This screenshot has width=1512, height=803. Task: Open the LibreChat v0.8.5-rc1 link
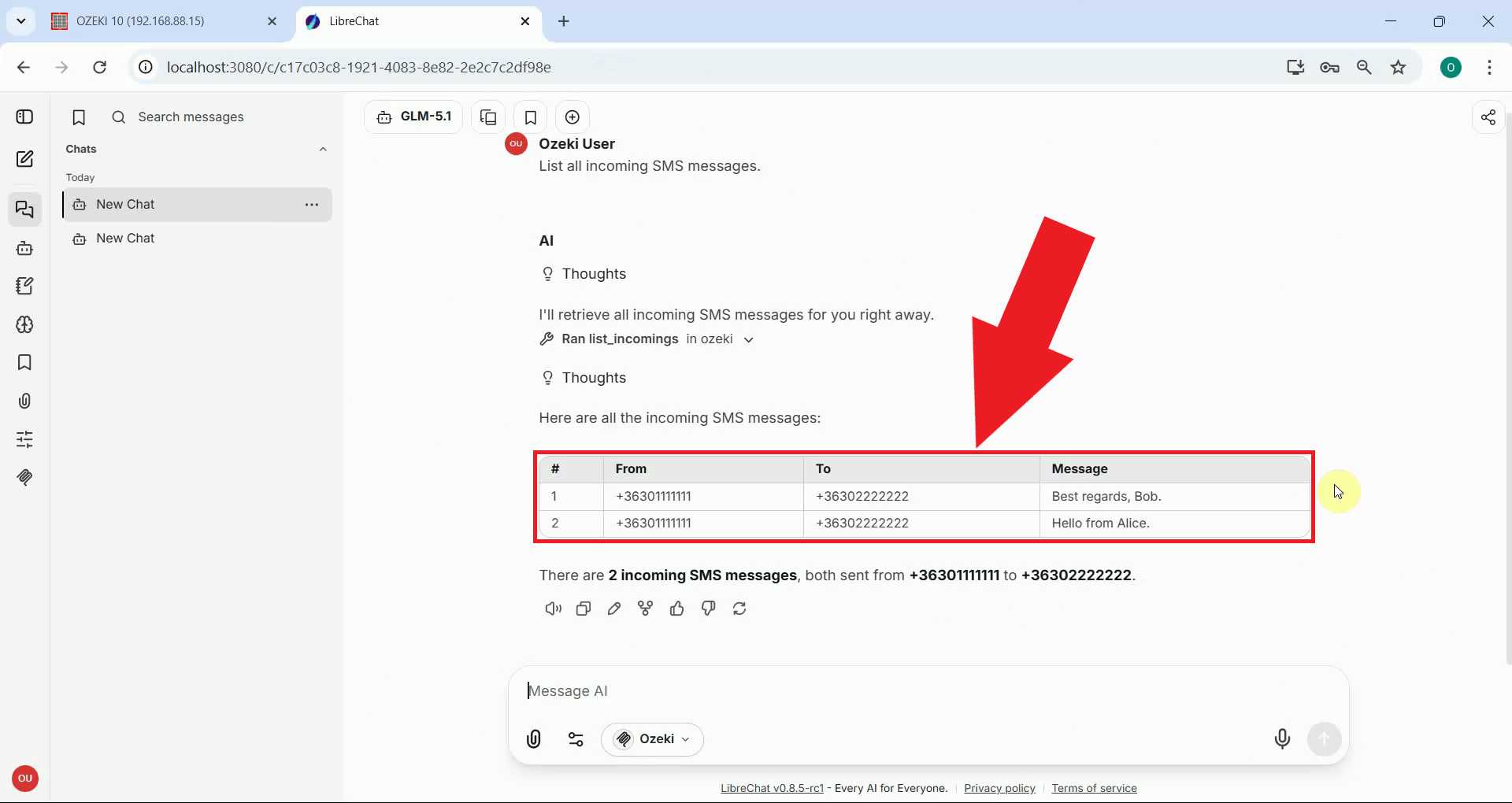[772, 789]
